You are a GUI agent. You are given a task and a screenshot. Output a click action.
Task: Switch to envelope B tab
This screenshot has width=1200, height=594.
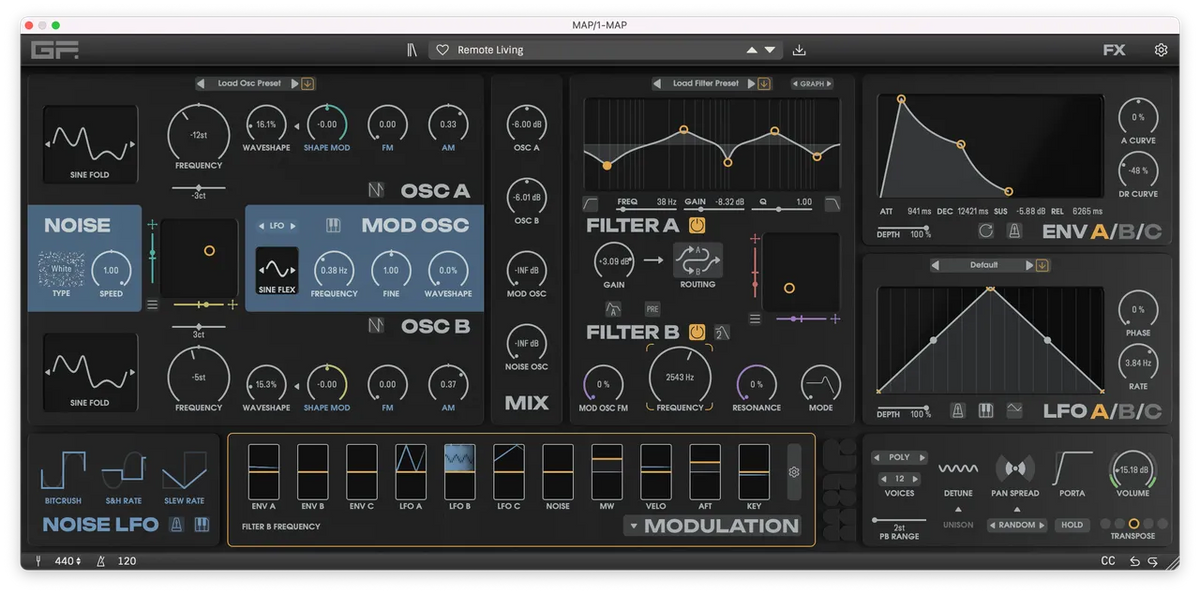[1128, 233]
